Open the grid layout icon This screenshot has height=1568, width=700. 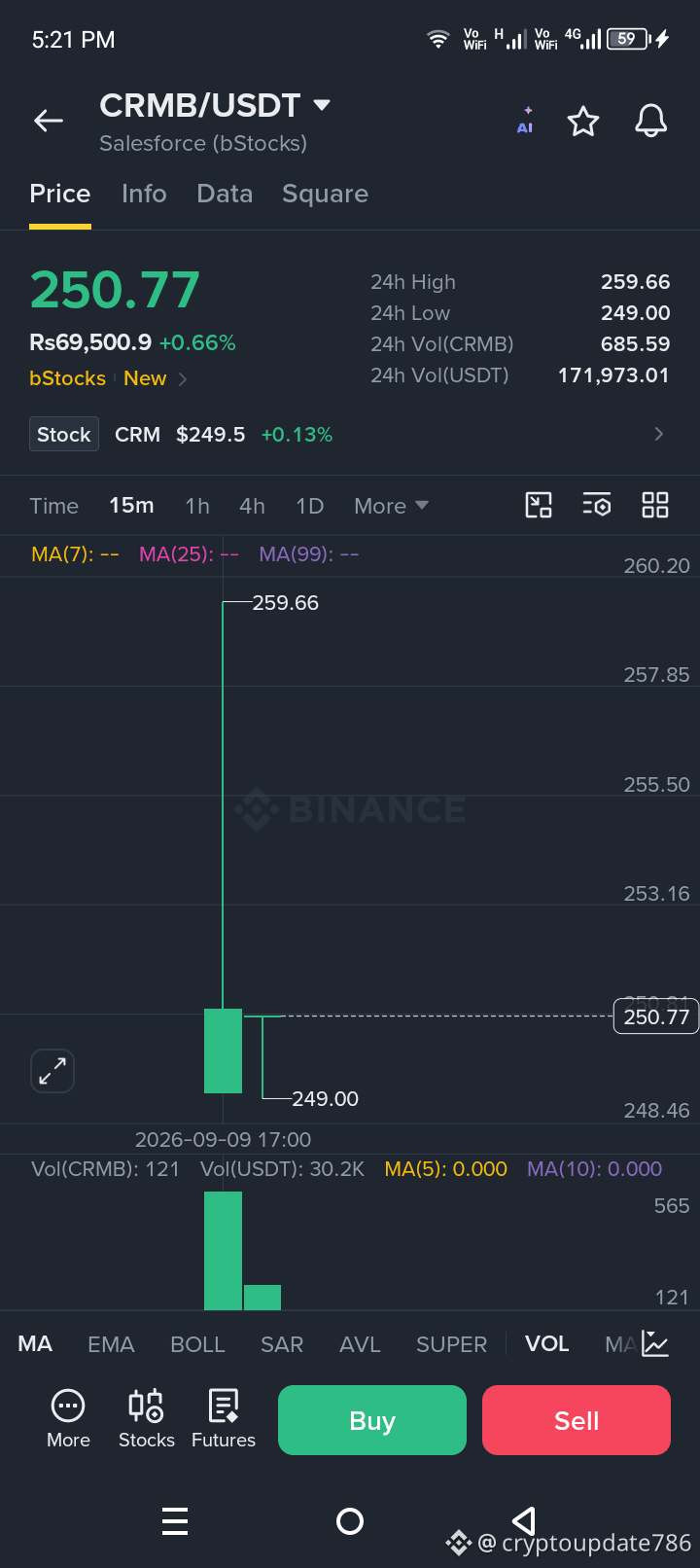655,505
